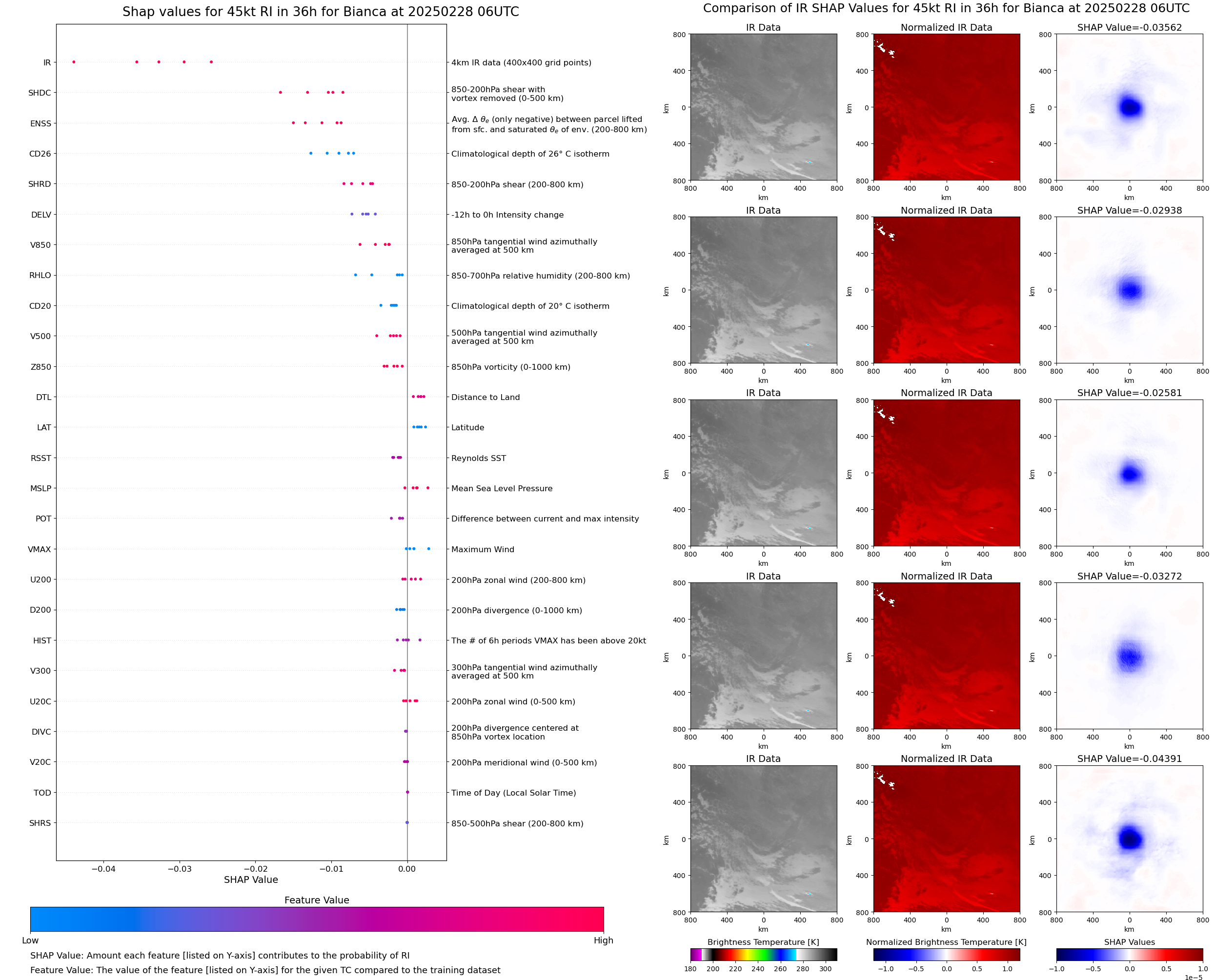Click the SHAP Values colorbar
Screen dimensions: 1215x980
tap(1129, 955)
